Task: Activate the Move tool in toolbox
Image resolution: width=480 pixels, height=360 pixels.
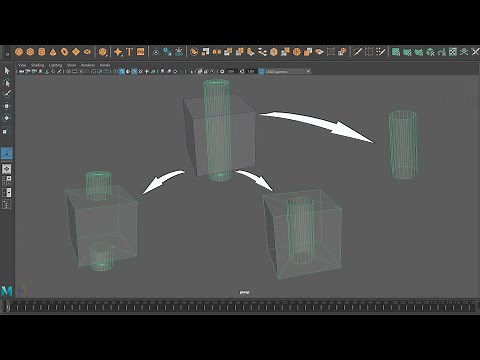Action: [7, 106]
